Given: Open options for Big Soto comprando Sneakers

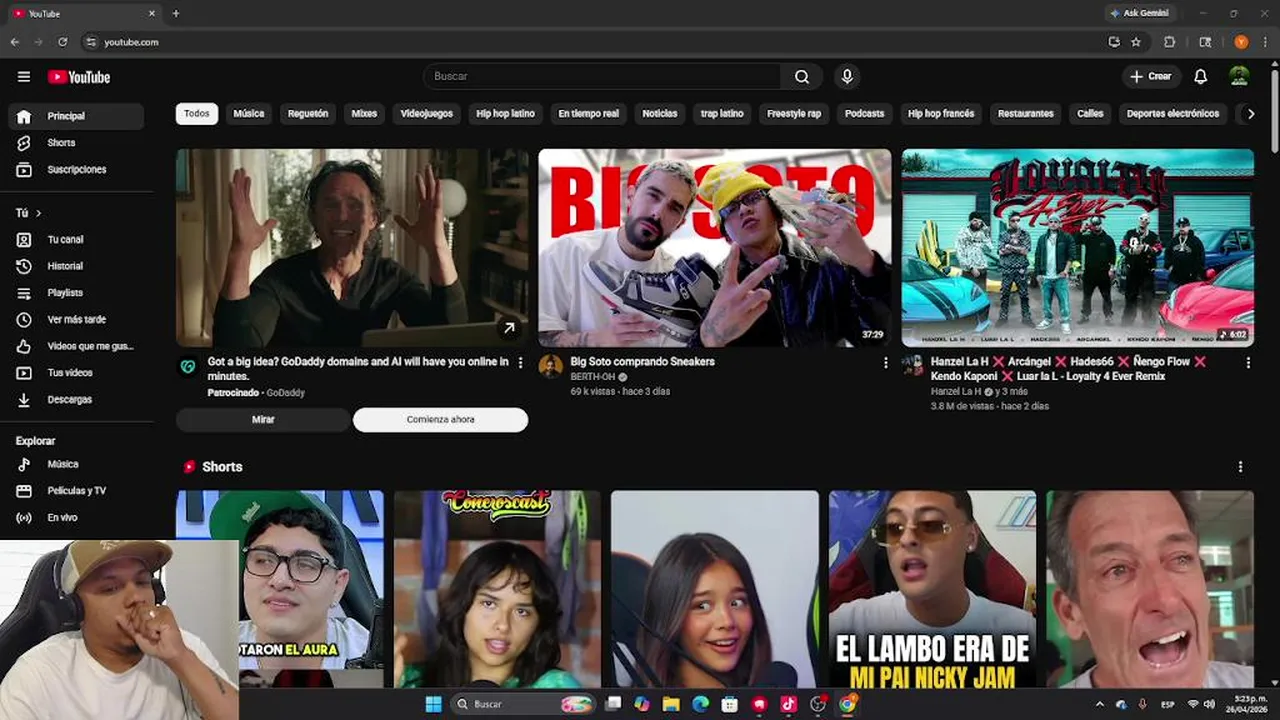Looking at the screenshot, I should coord(885,363).
